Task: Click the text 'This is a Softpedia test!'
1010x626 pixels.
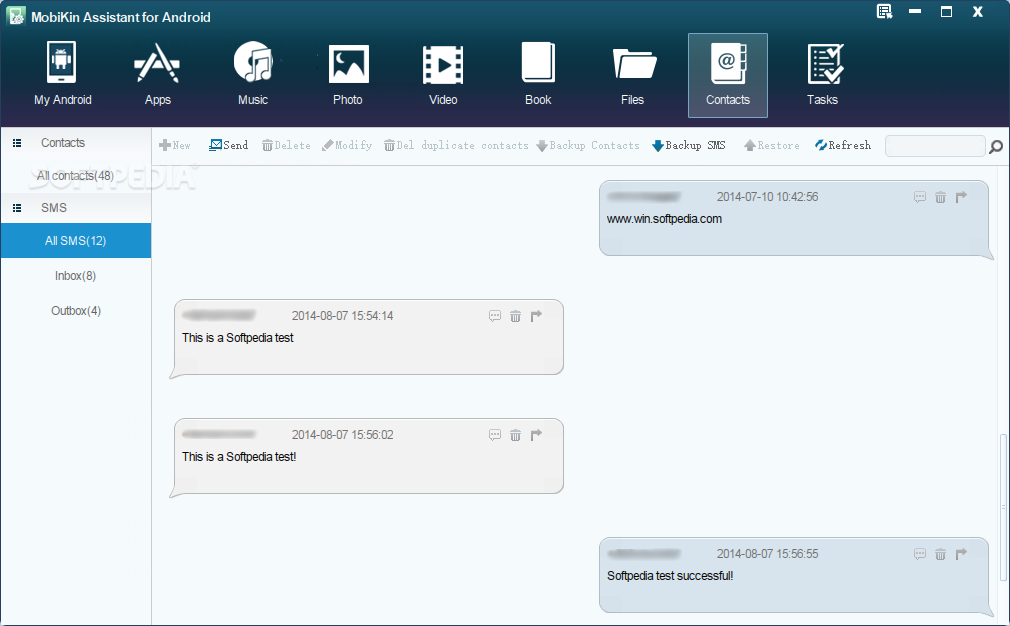Action: [239, 457]
